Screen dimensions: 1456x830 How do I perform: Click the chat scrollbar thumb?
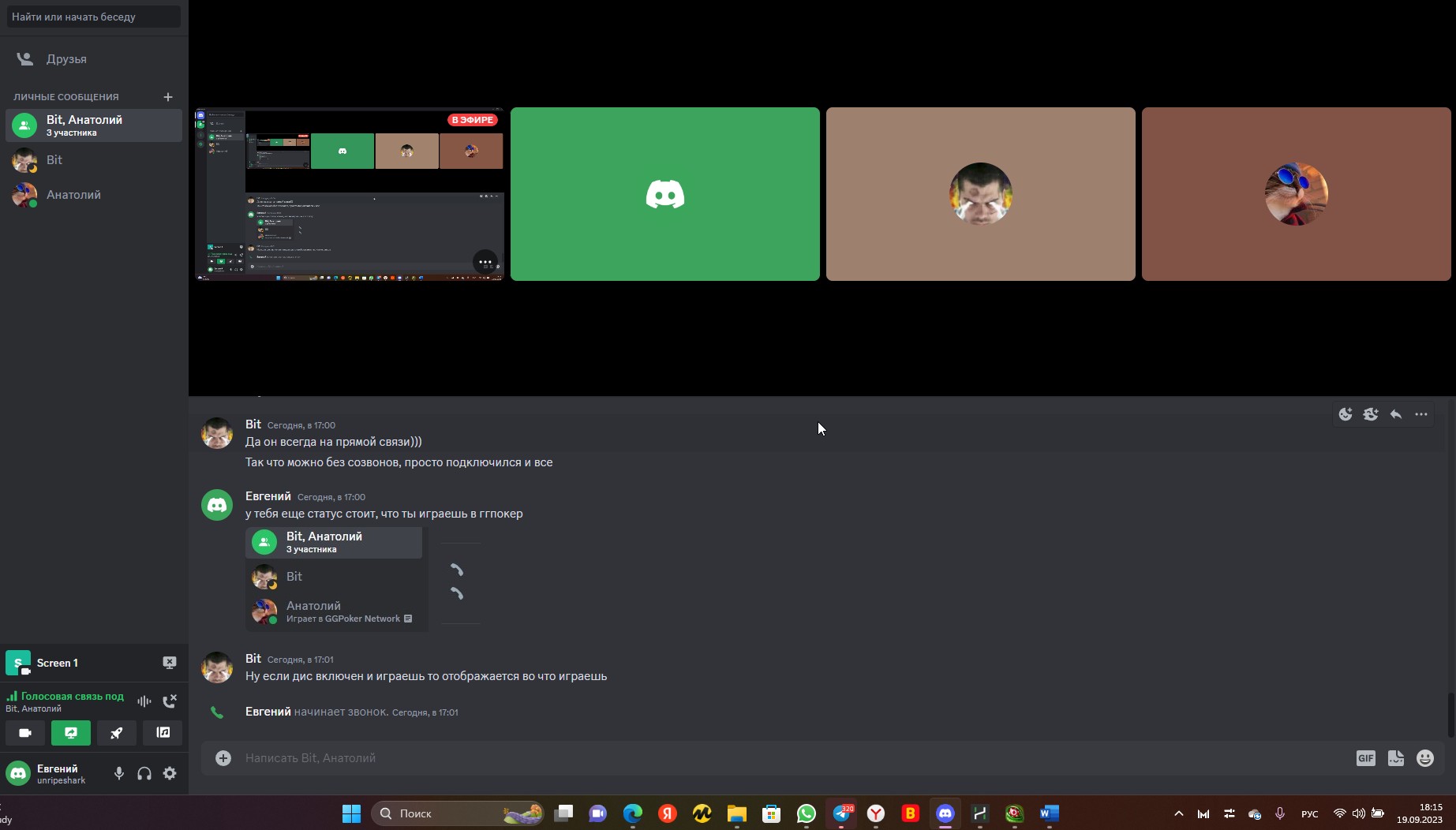click(1450, 715)
